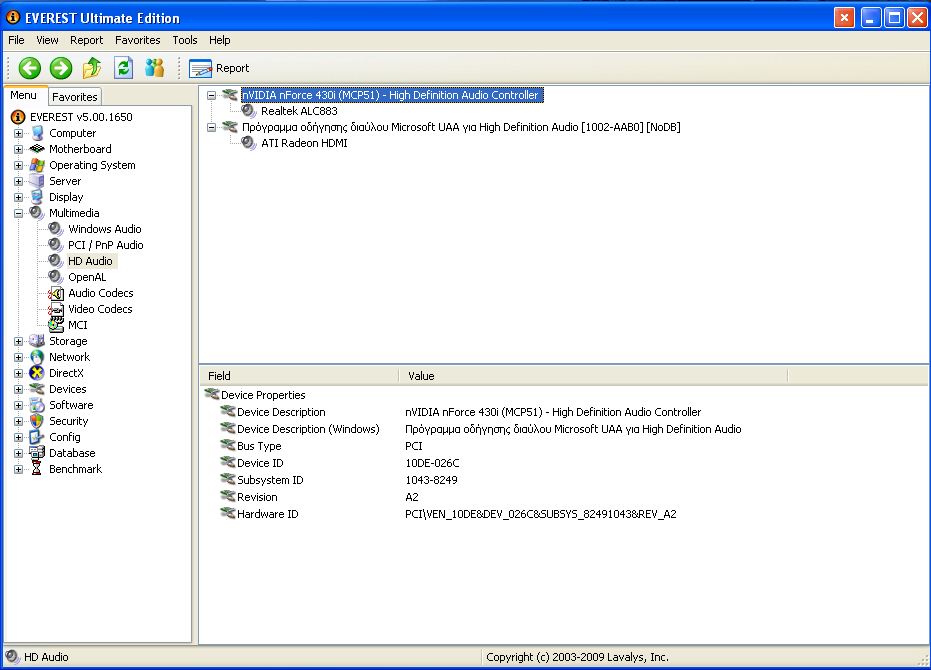931x670 pixels.
Task: Click the HD Audio status bar entry
Action: pos(37,657)
